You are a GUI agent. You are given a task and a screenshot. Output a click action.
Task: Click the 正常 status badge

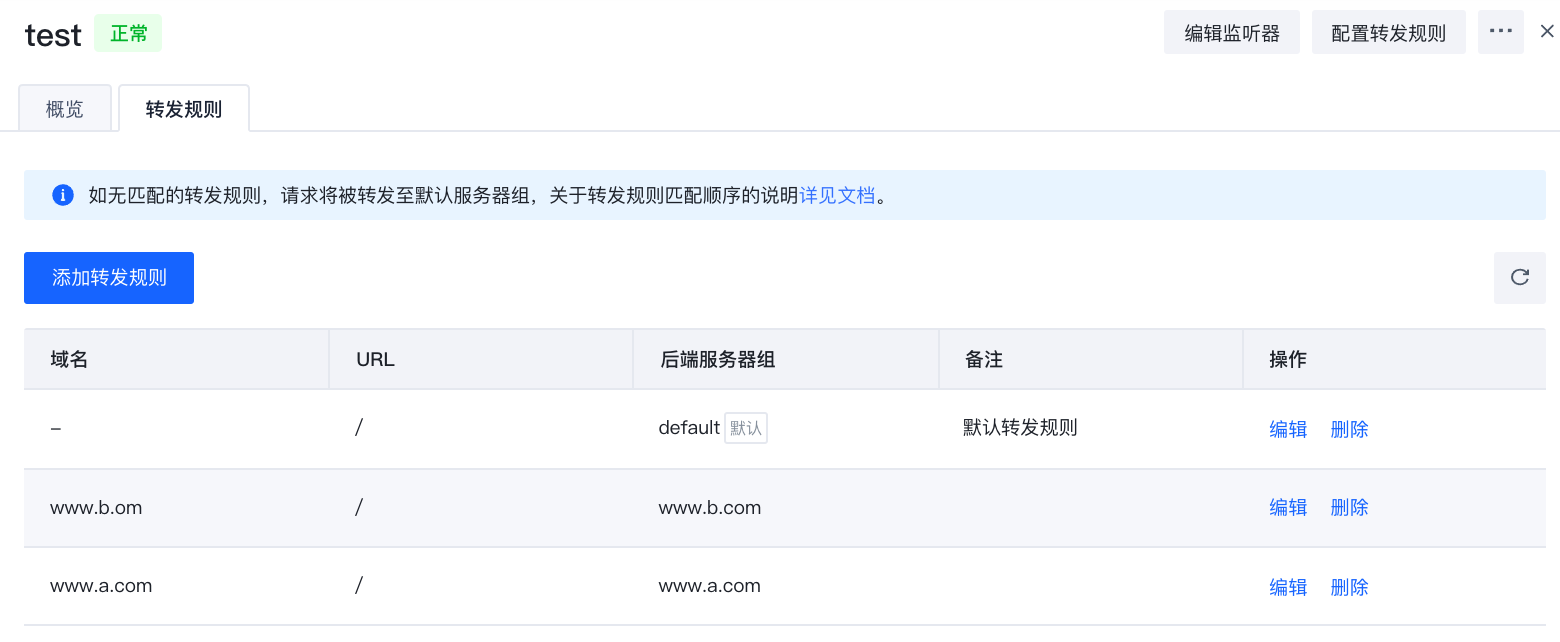128,34
